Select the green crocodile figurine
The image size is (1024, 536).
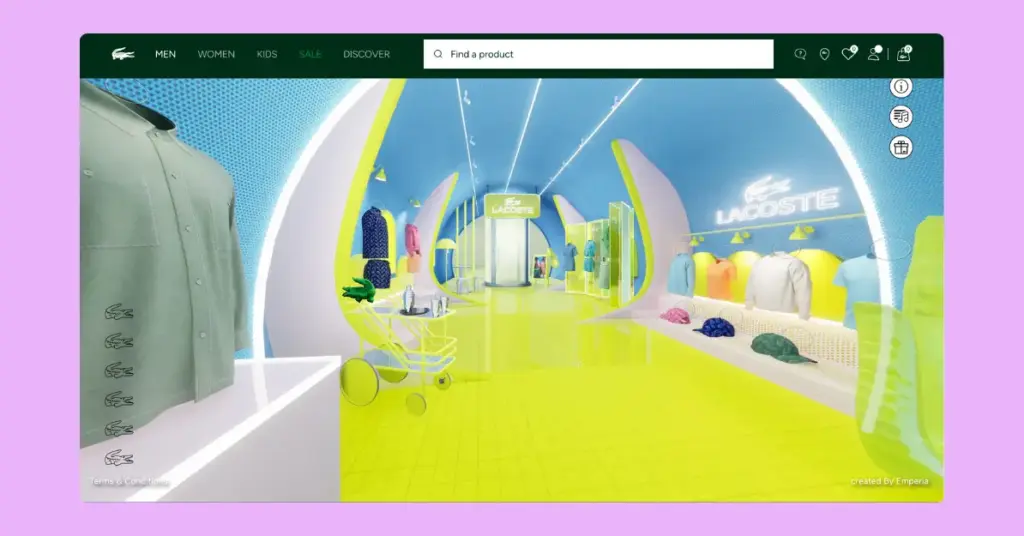point(360,289)
